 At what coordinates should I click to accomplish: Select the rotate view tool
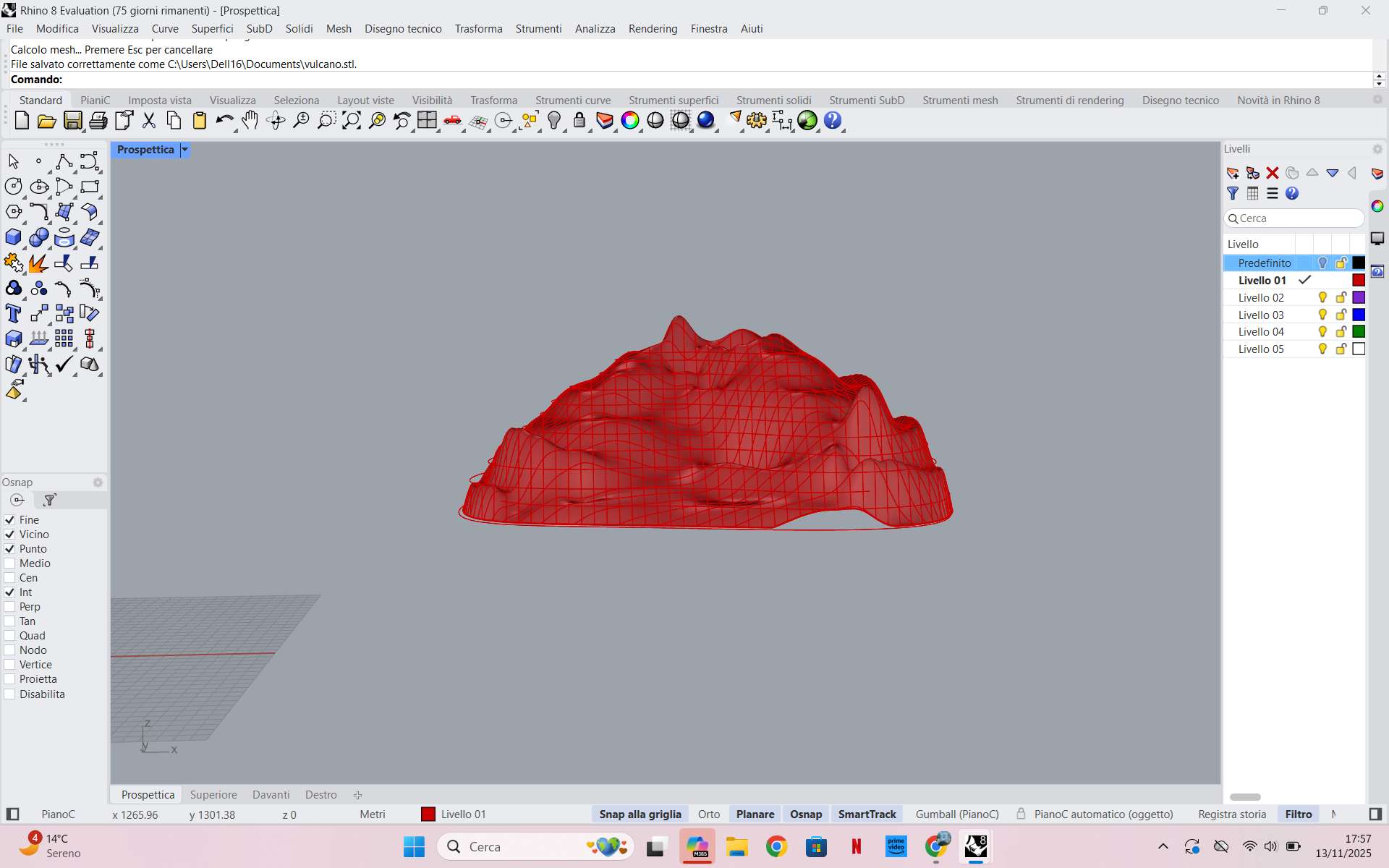pyautogui.click(x=276, y=121)
